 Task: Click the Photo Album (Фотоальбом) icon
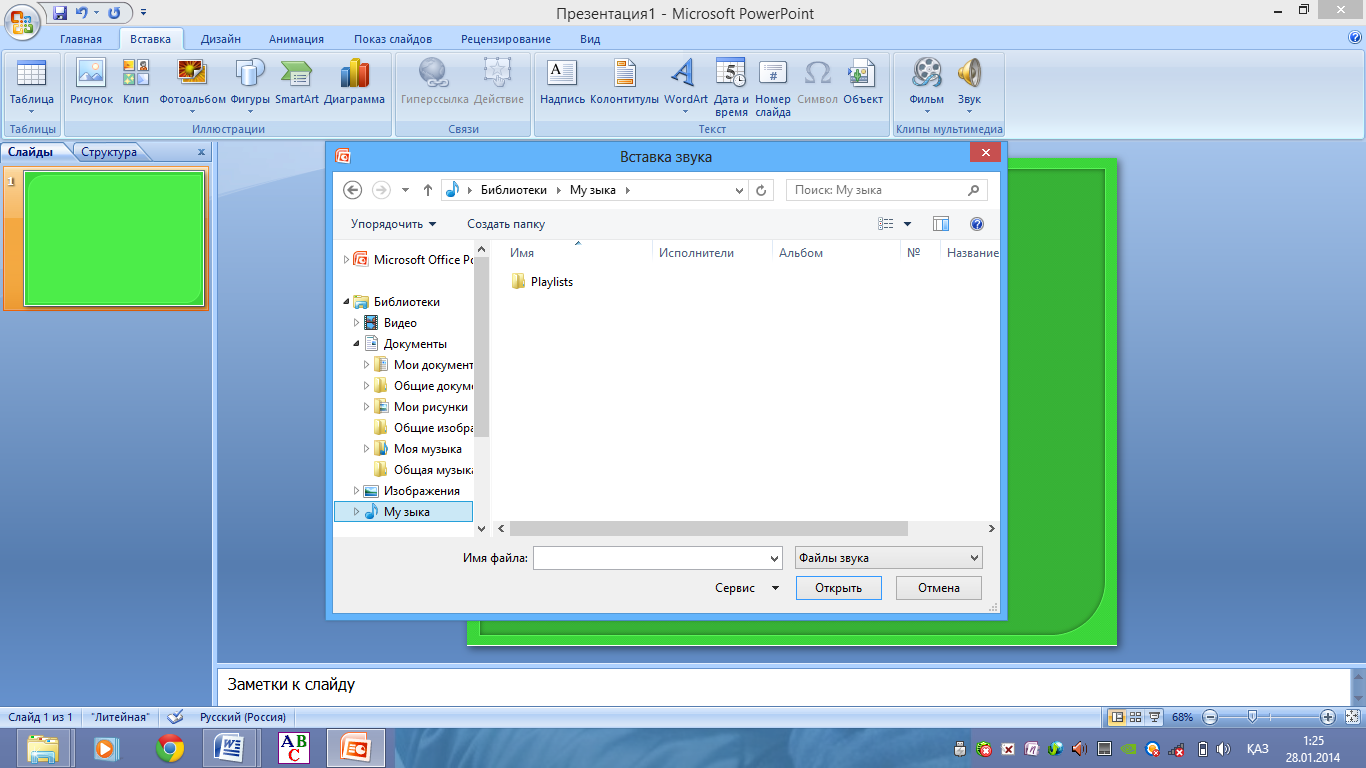(192, 74)
